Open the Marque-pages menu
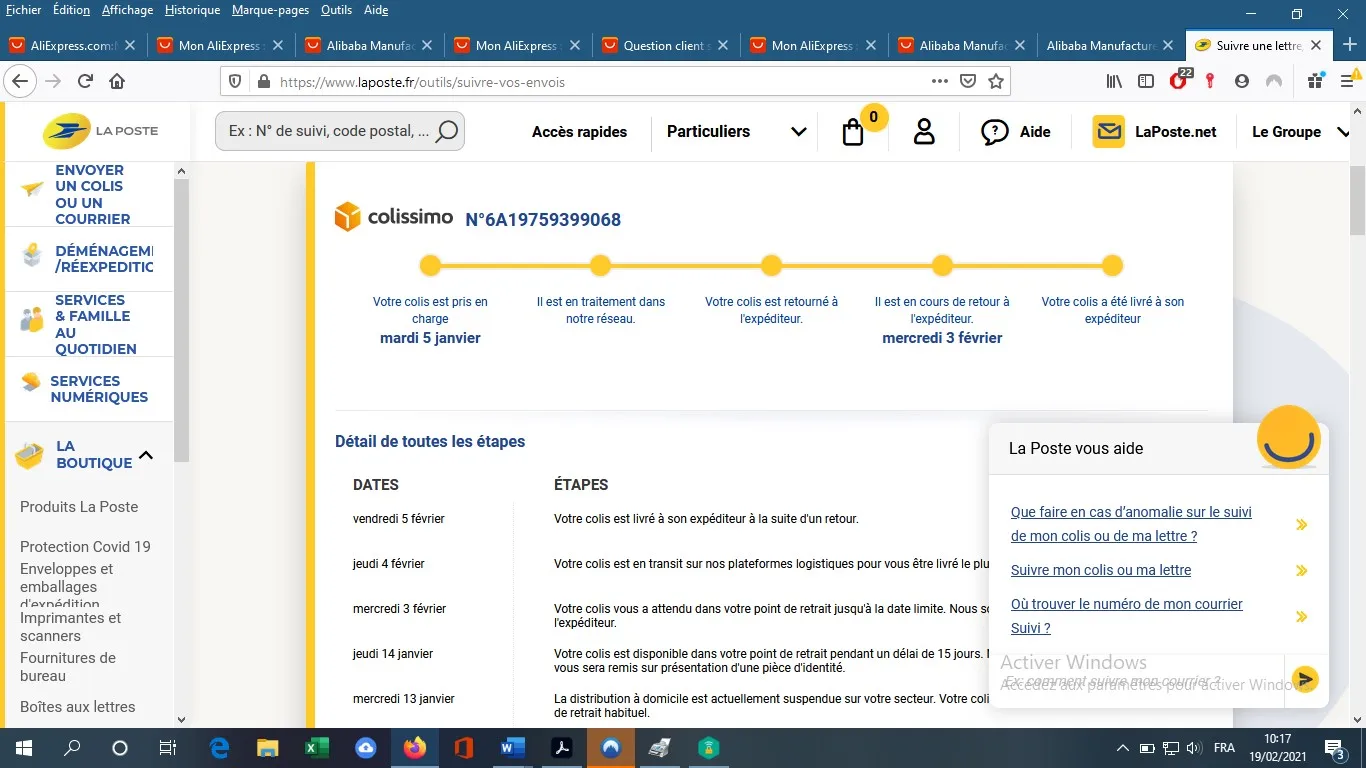Viewport: 1366px width, 768px height. (270, 10)
